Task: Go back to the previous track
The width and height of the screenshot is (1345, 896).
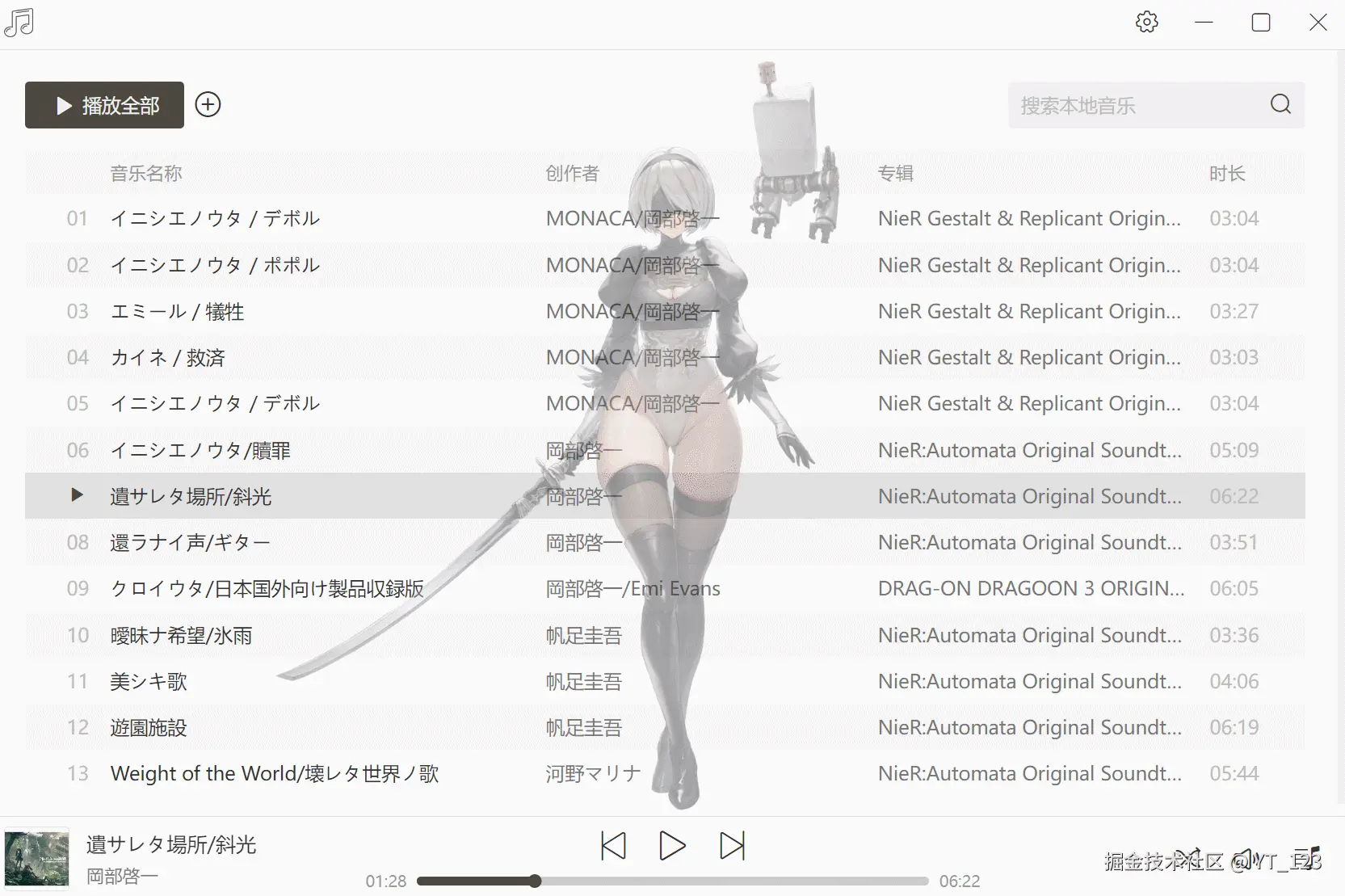Action: coord(612,846)
